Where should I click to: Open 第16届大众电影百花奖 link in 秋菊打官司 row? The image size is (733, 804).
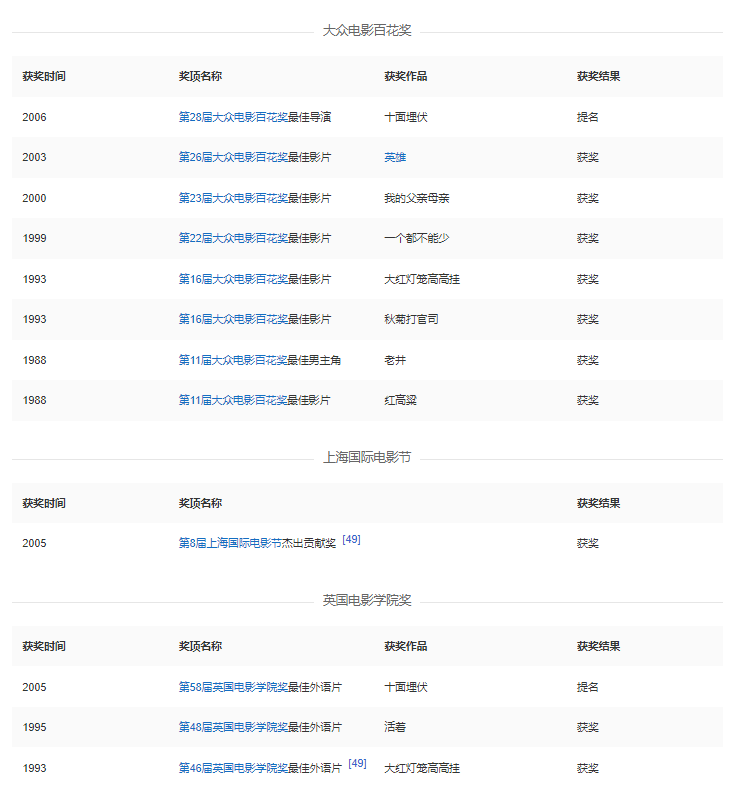click(x=233, y=319)
